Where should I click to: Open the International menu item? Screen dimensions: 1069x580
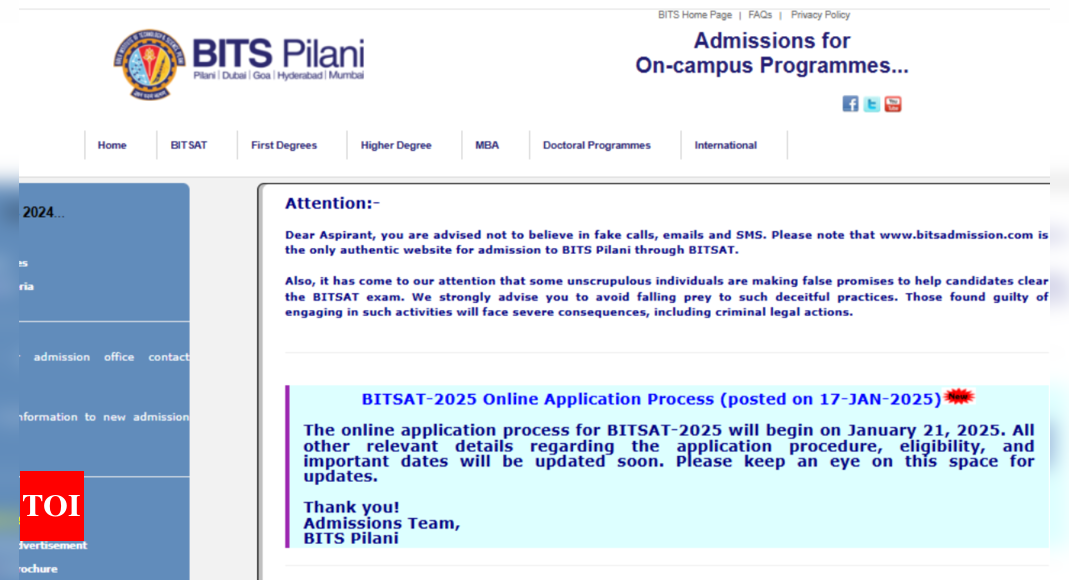coord(725,145)
